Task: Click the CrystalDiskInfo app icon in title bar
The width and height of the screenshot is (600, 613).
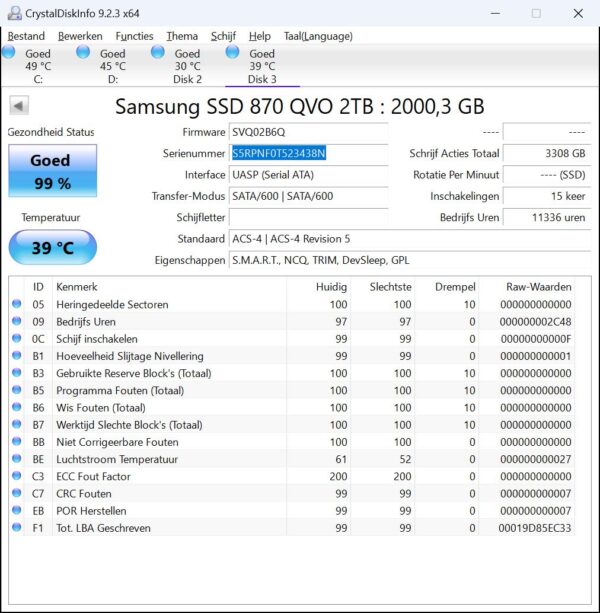Action: [x=14, y=13]
